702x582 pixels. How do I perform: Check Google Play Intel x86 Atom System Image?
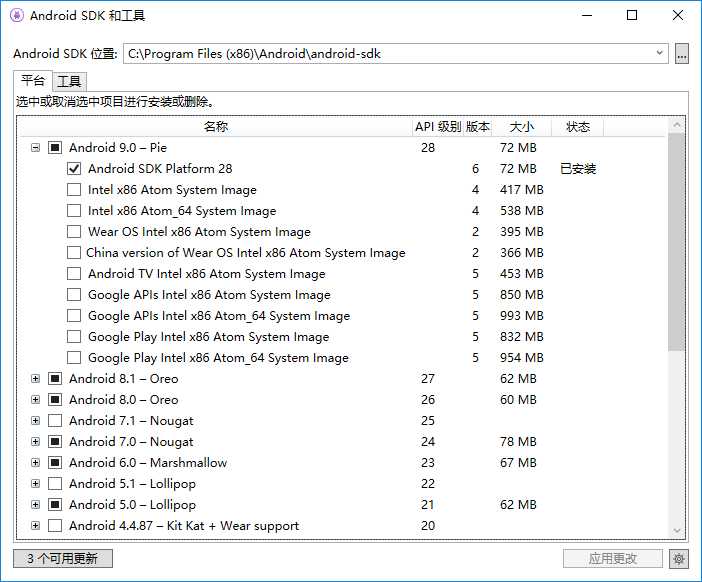(74, 337)
